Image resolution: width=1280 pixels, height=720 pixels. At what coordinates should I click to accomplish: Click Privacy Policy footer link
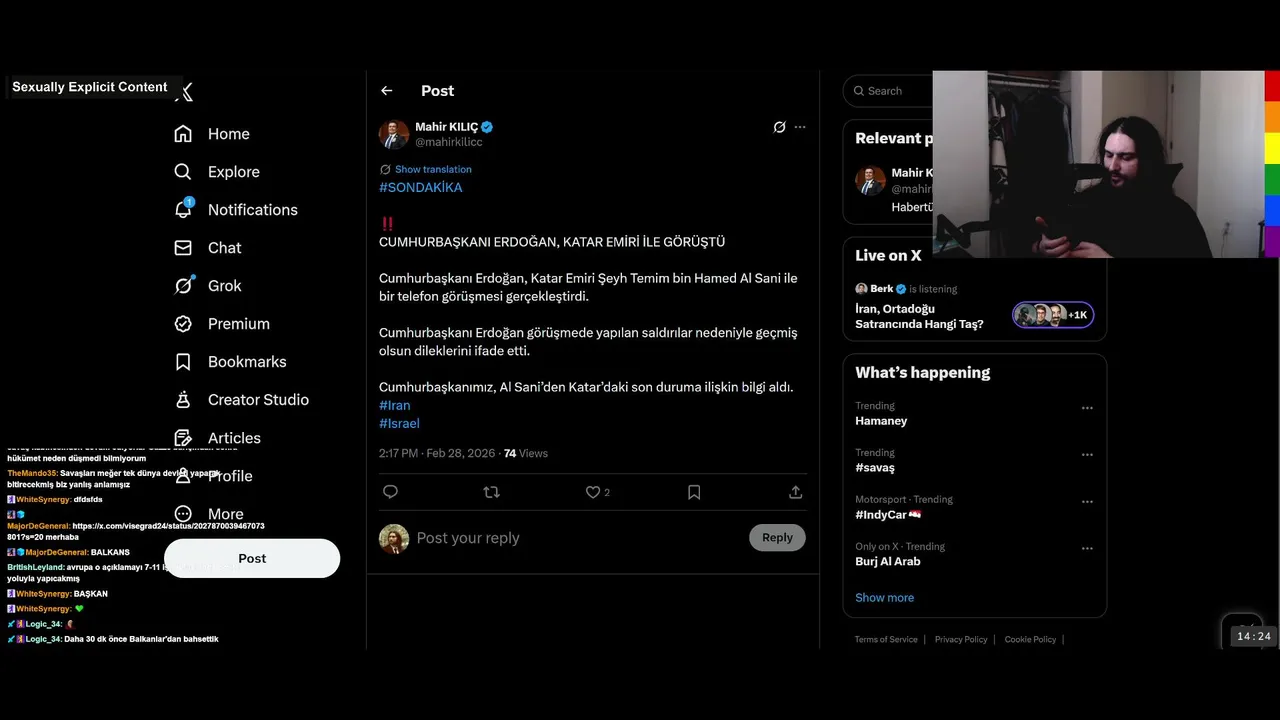pyautogui.click(x=961, y=640)
